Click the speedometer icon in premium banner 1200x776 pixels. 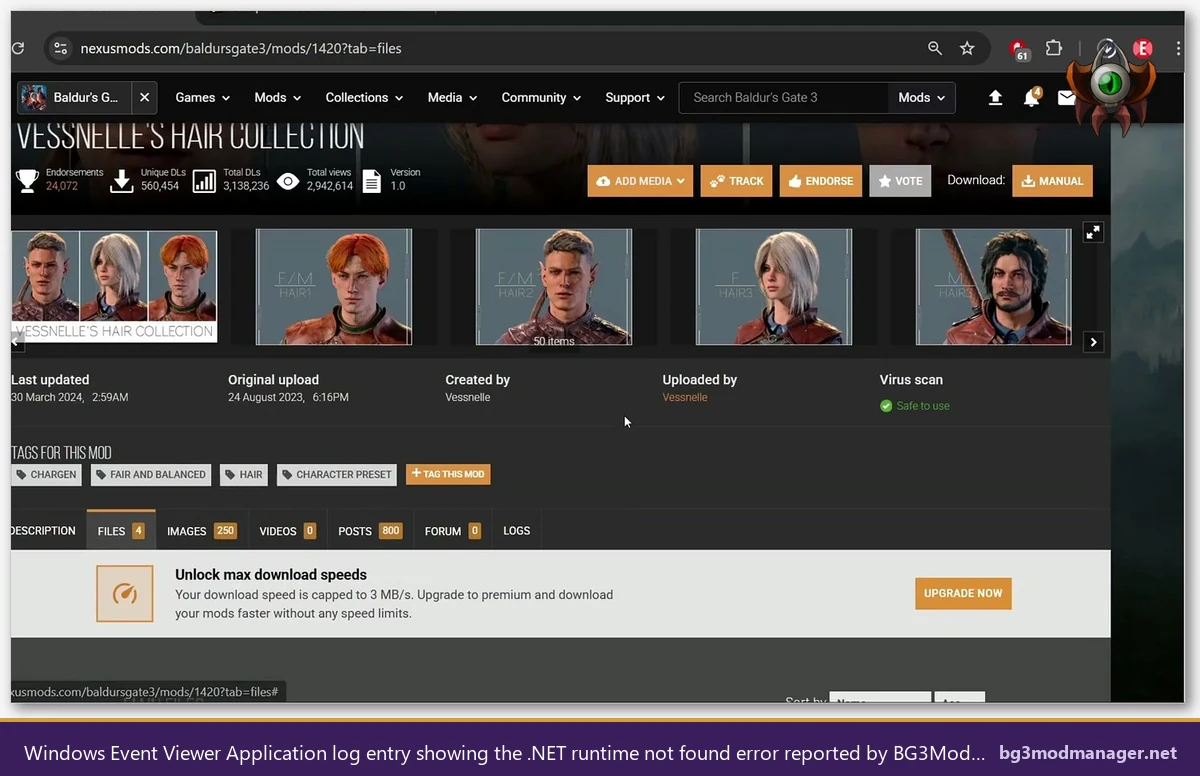pyautogui.click(x=125, y=593)
